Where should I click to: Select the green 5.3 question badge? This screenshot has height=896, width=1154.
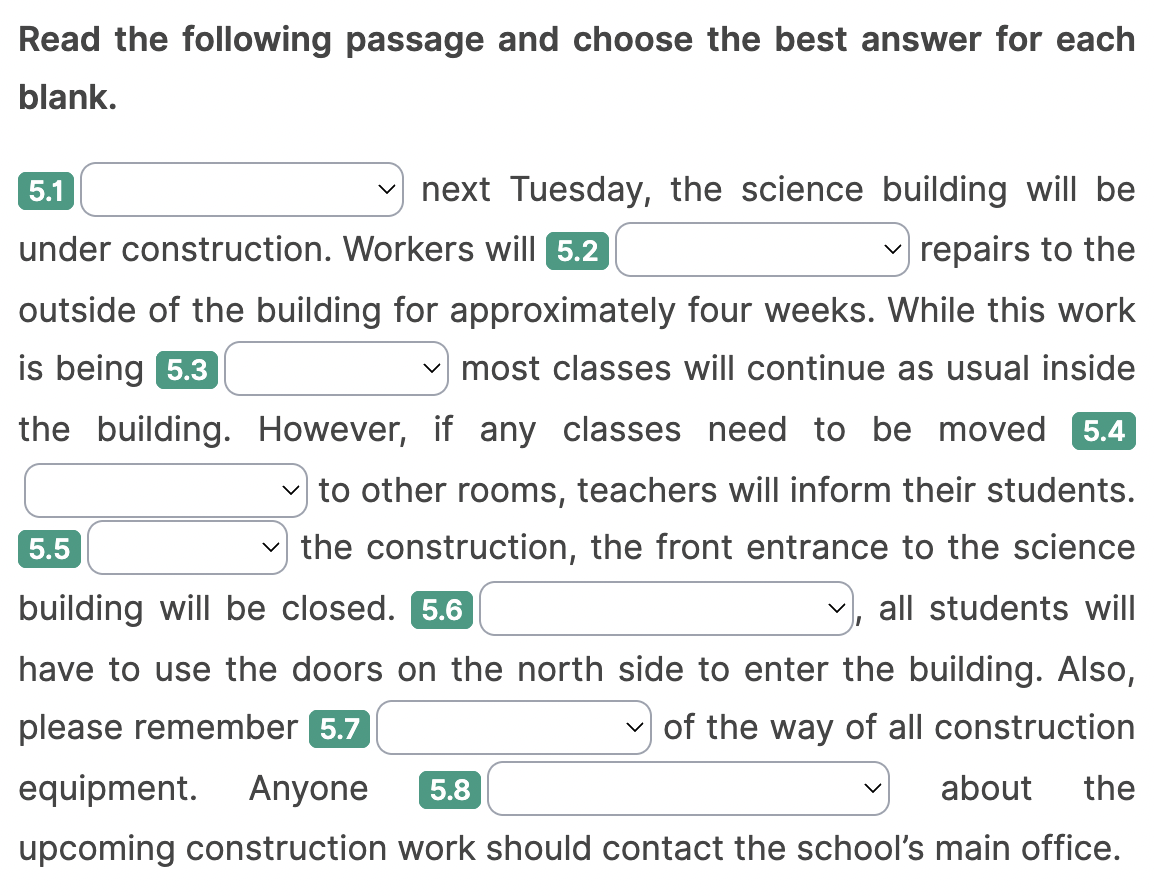[x=187, y=370]
